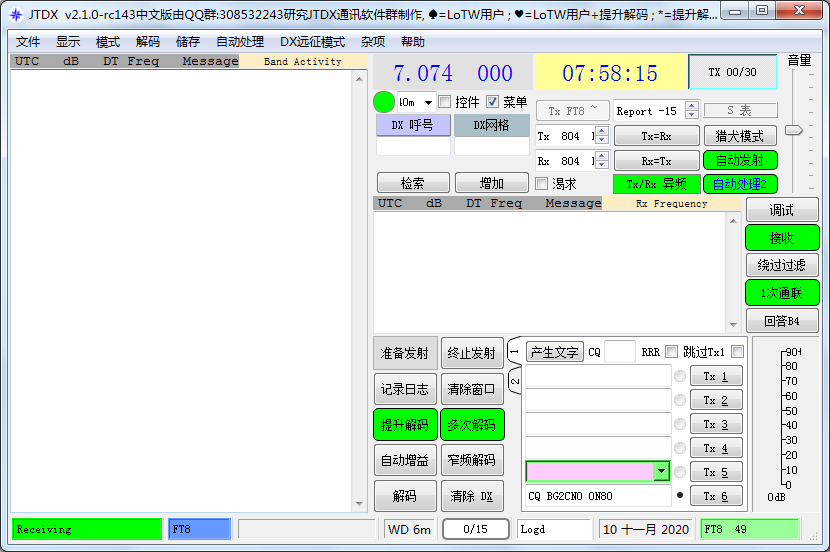Screen dimensions: 830x552
Task: Click the green monitor indicator circle
Action: coord(384,102)
